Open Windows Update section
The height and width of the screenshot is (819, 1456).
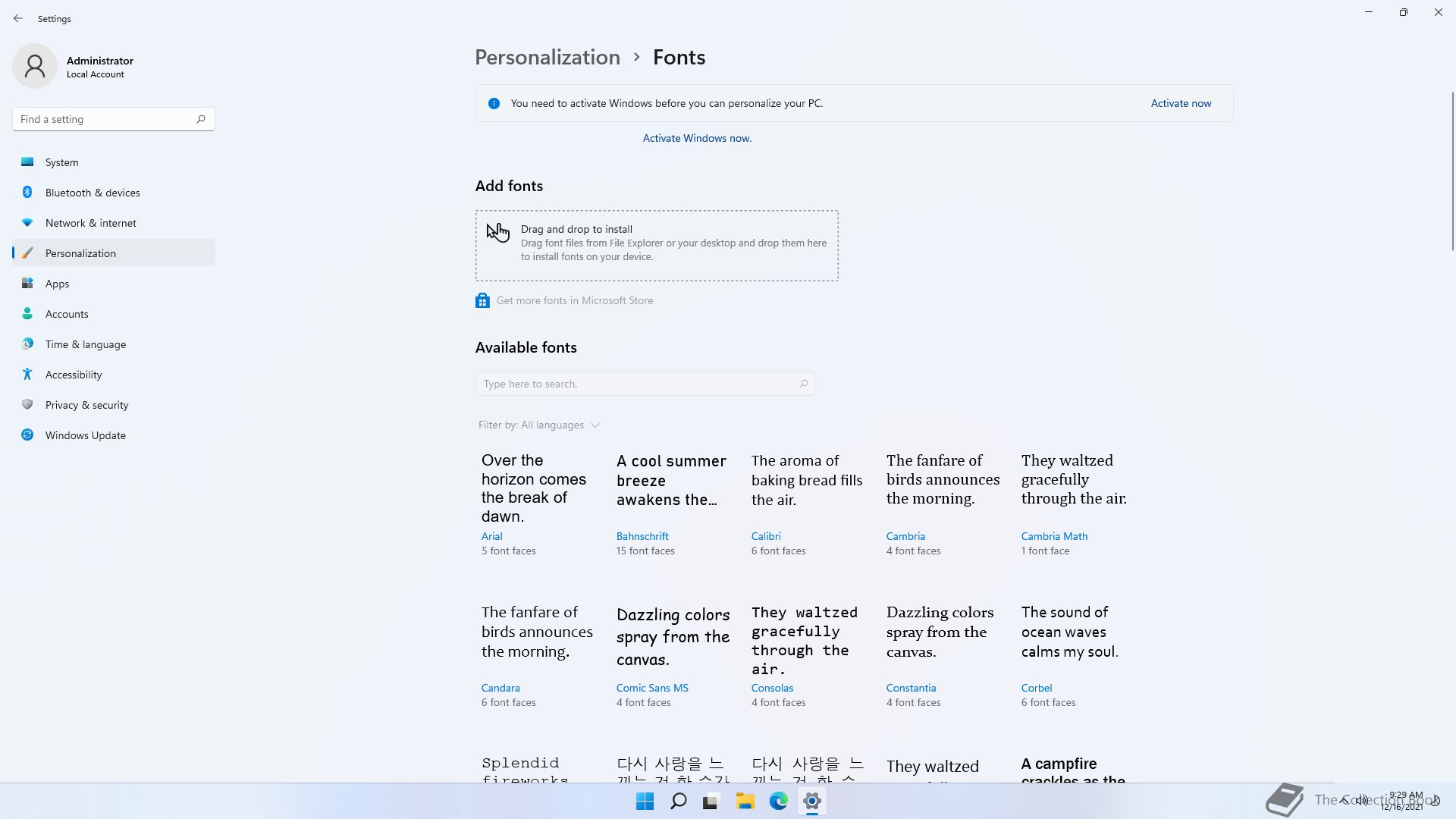tap(85, 435)
